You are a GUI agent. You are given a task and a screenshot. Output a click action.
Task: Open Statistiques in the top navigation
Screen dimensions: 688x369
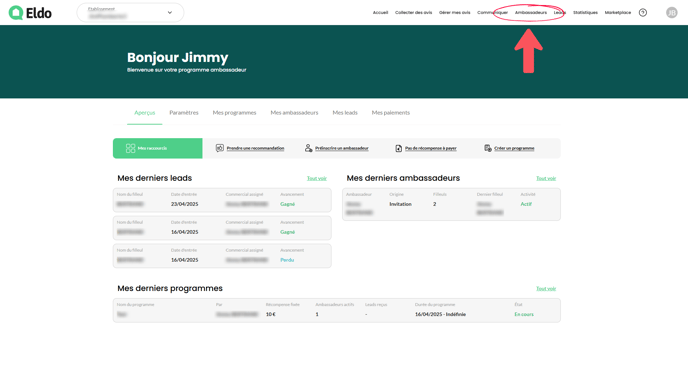tap(585, 13)
